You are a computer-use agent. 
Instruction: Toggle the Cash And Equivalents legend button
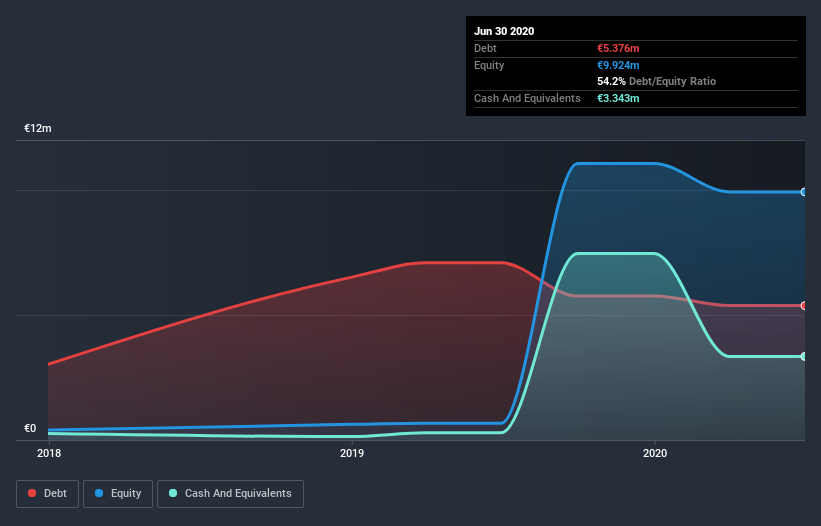point(230,494)
